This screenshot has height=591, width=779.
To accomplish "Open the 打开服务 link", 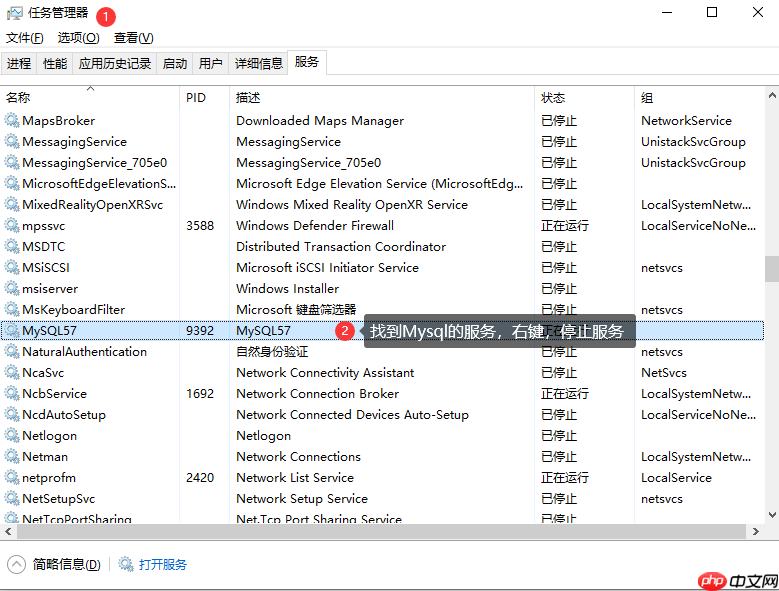I will point(162,565).
